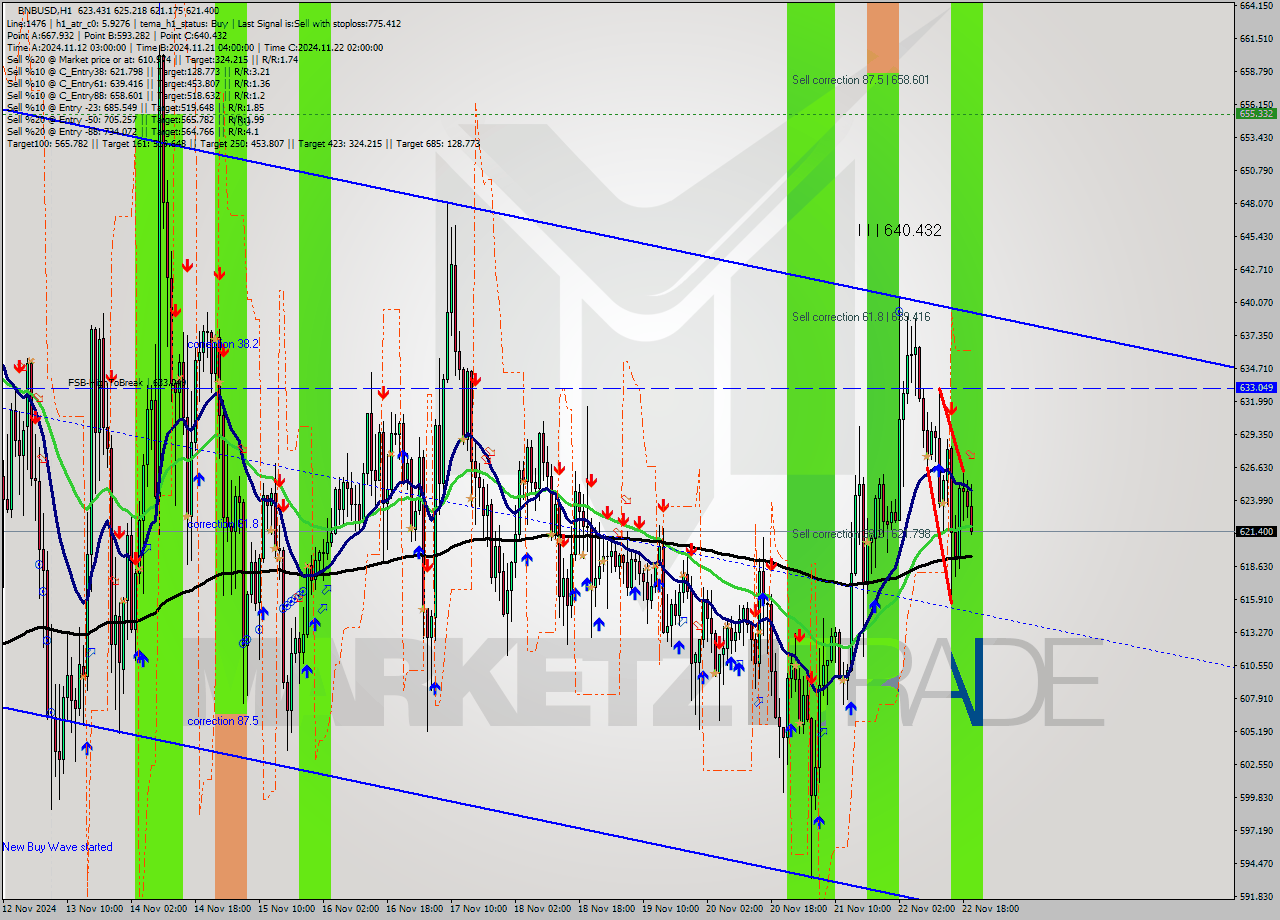Click the 594.470 price axis value

[x=1256, y=863]
